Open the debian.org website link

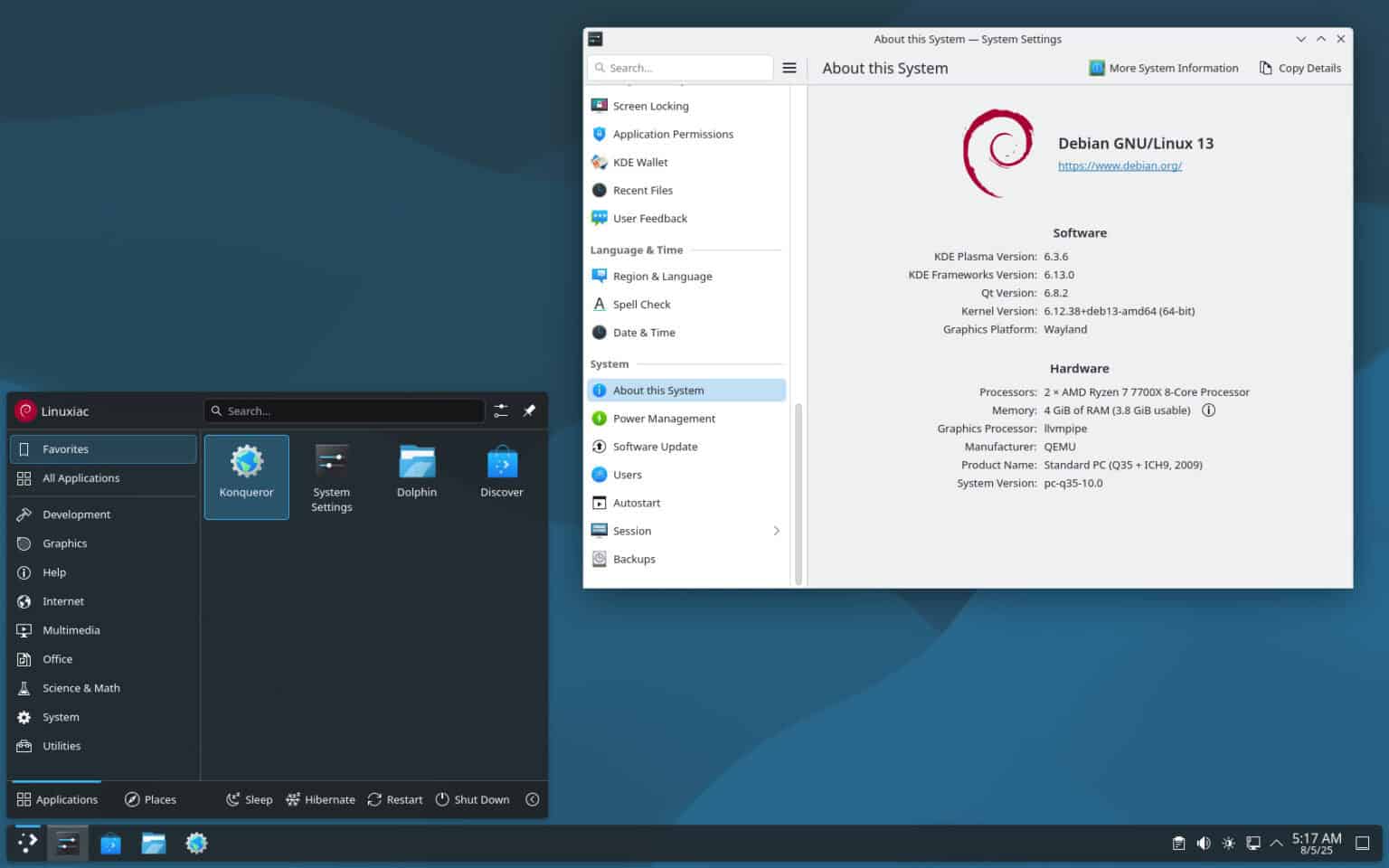point(1120,165)
